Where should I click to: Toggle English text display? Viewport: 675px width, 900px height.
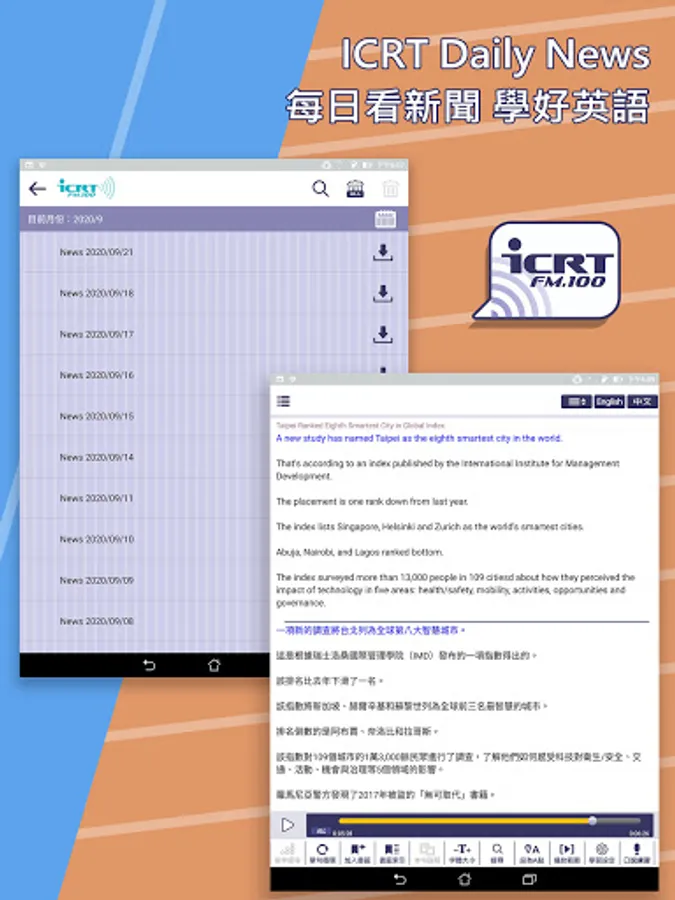pyautogui.click(x=609, y=401)
